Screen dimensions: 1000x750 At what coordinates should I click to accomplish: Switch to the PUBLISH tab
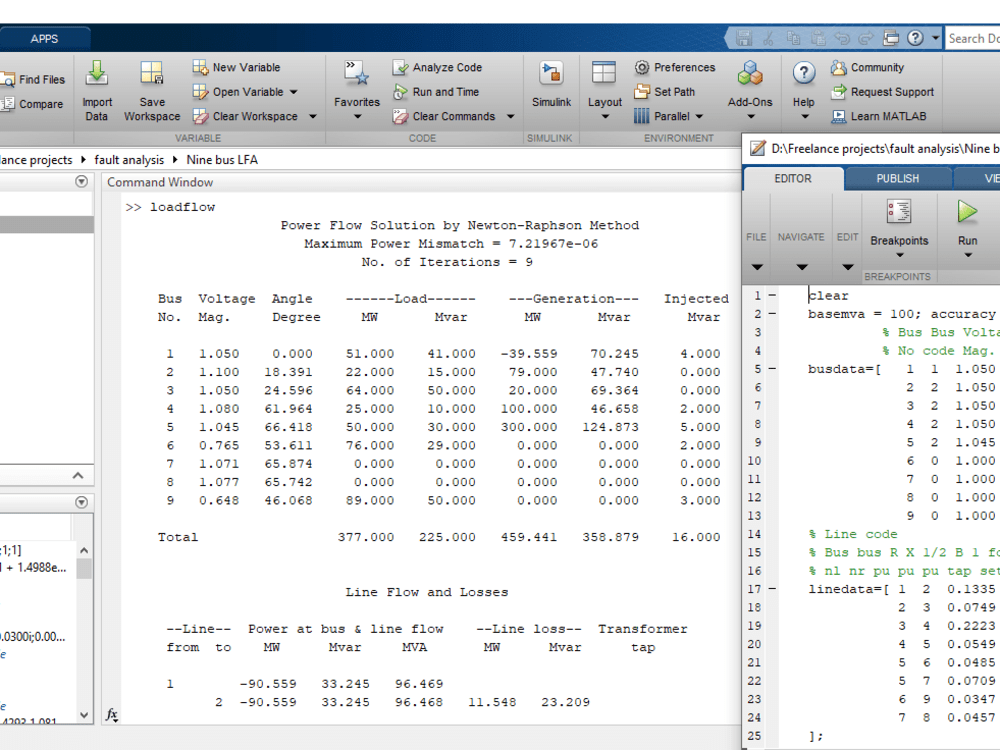(897, 179)
